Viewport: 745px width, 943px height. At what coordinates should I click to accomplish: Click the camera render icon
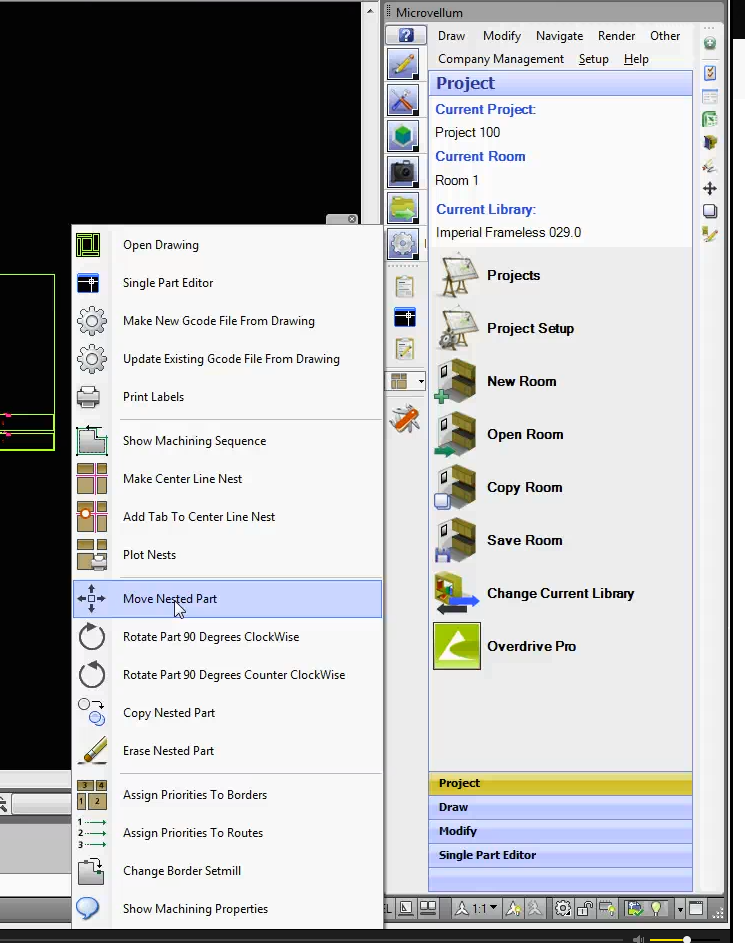tap(402, 173)
